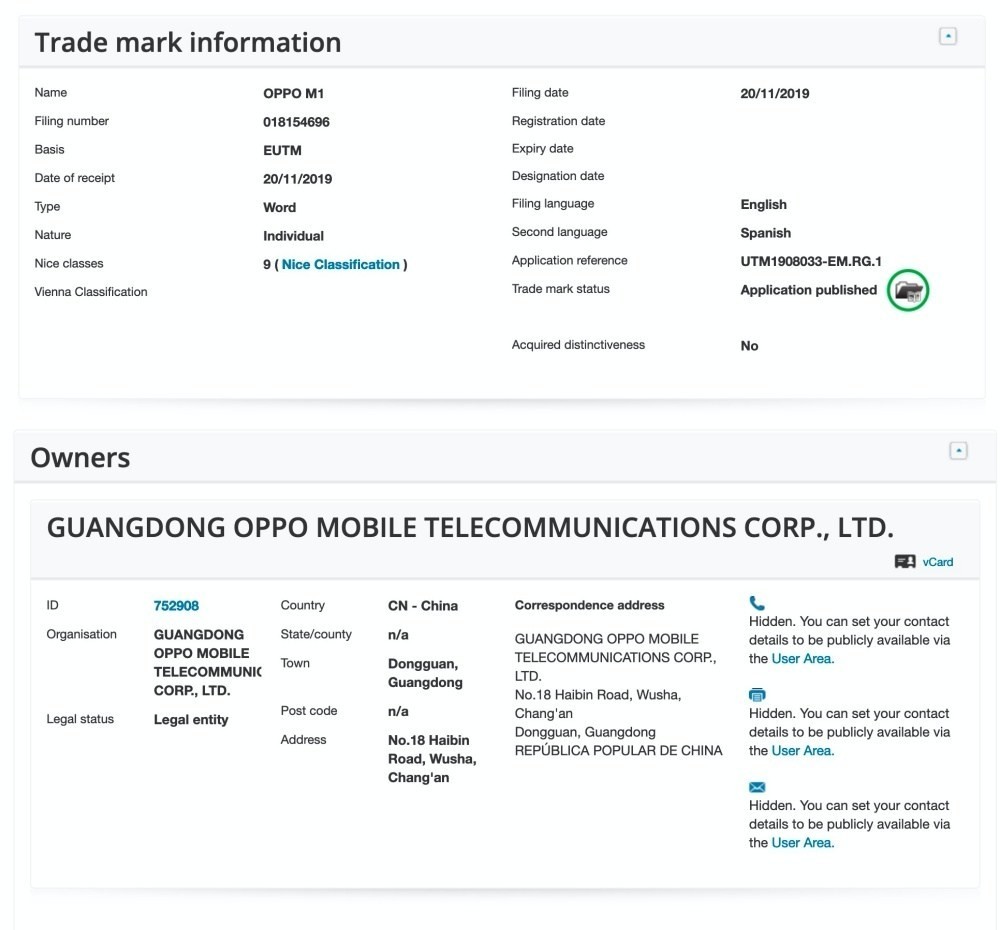Click the owner name heading GUANGDONG OPPO

coord(470,528)
